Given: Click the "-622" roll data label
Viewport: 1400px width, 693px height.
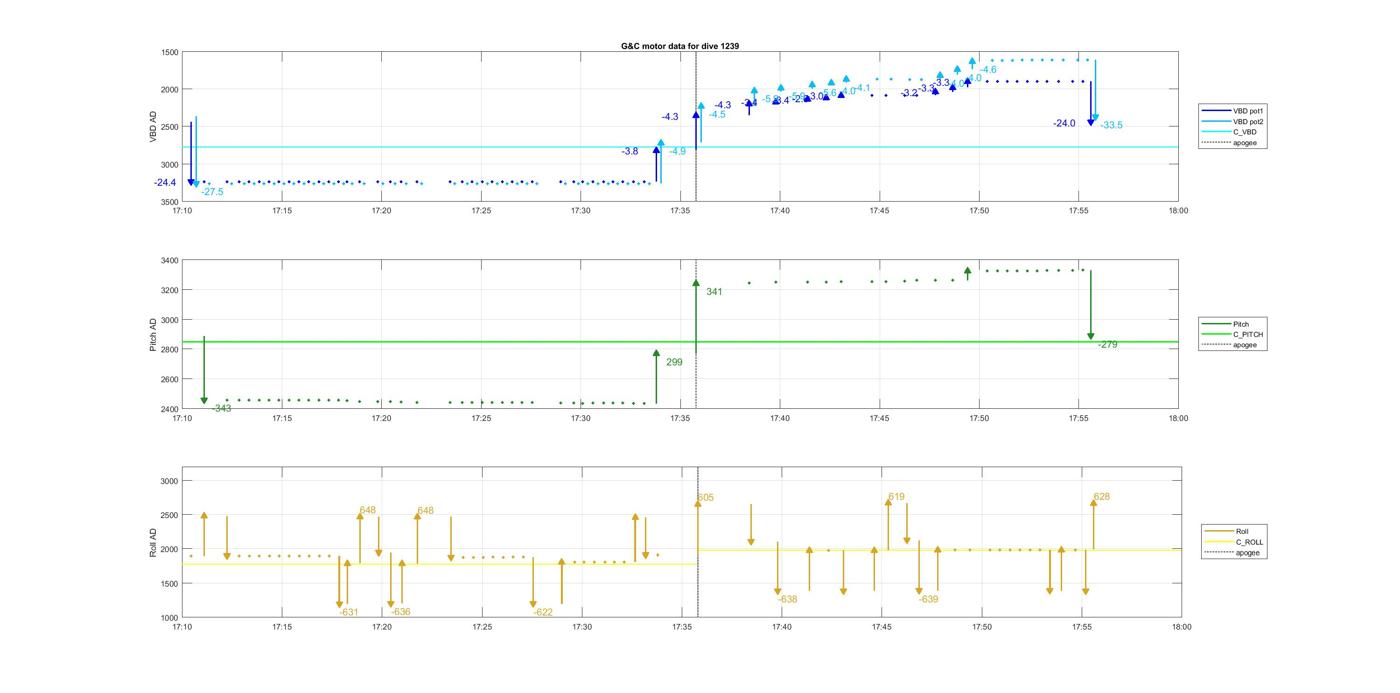Looking at the screenshot, I should [x=543, y=612].
